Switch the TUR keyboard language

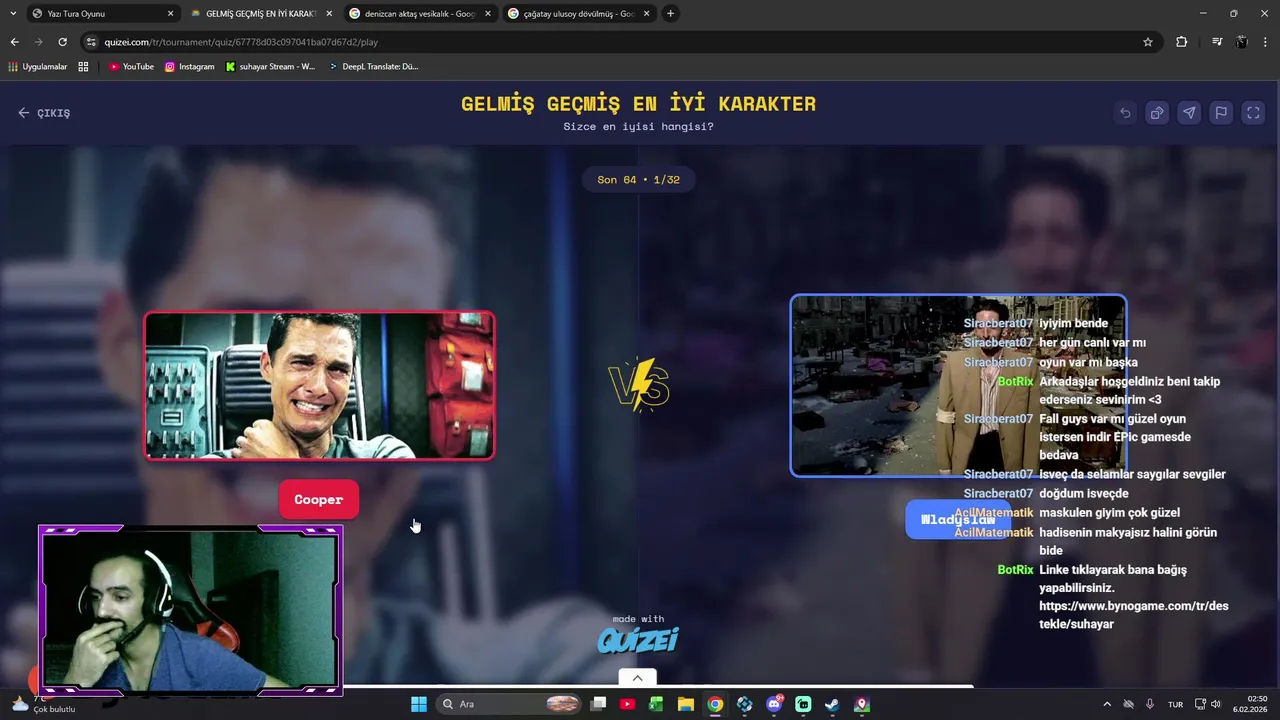[x=1176, y=704]
